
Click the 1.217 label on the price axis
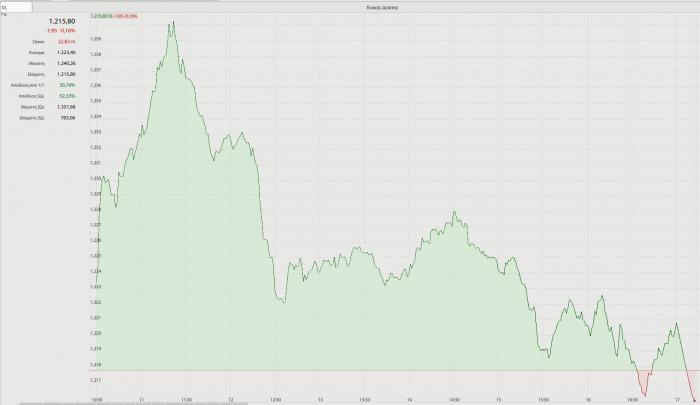96,380
